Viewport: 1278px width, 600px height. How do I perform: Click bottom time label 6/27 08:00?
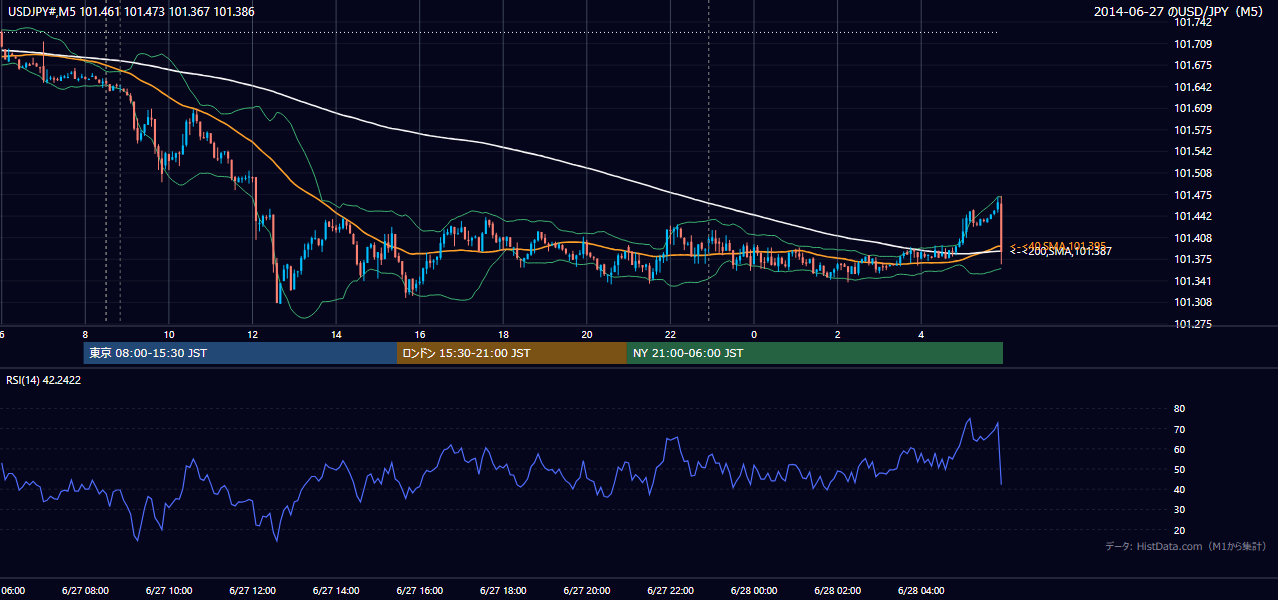pyautogui.click(x=85, y=590)
